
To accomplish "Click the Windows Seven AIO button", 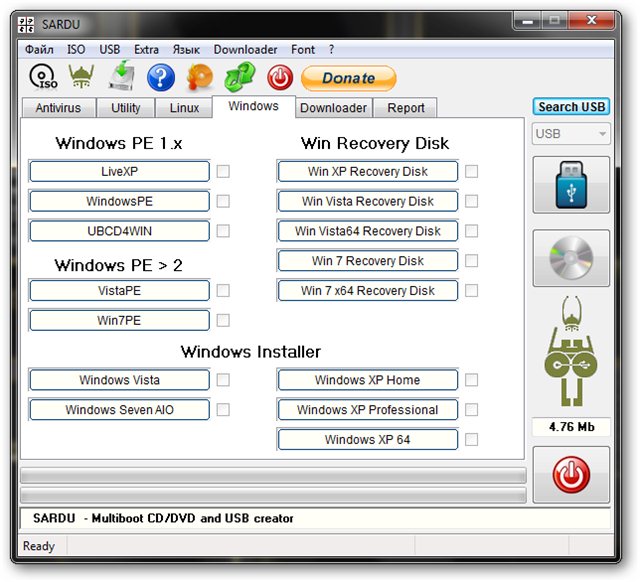I will [x=120, y=410].
